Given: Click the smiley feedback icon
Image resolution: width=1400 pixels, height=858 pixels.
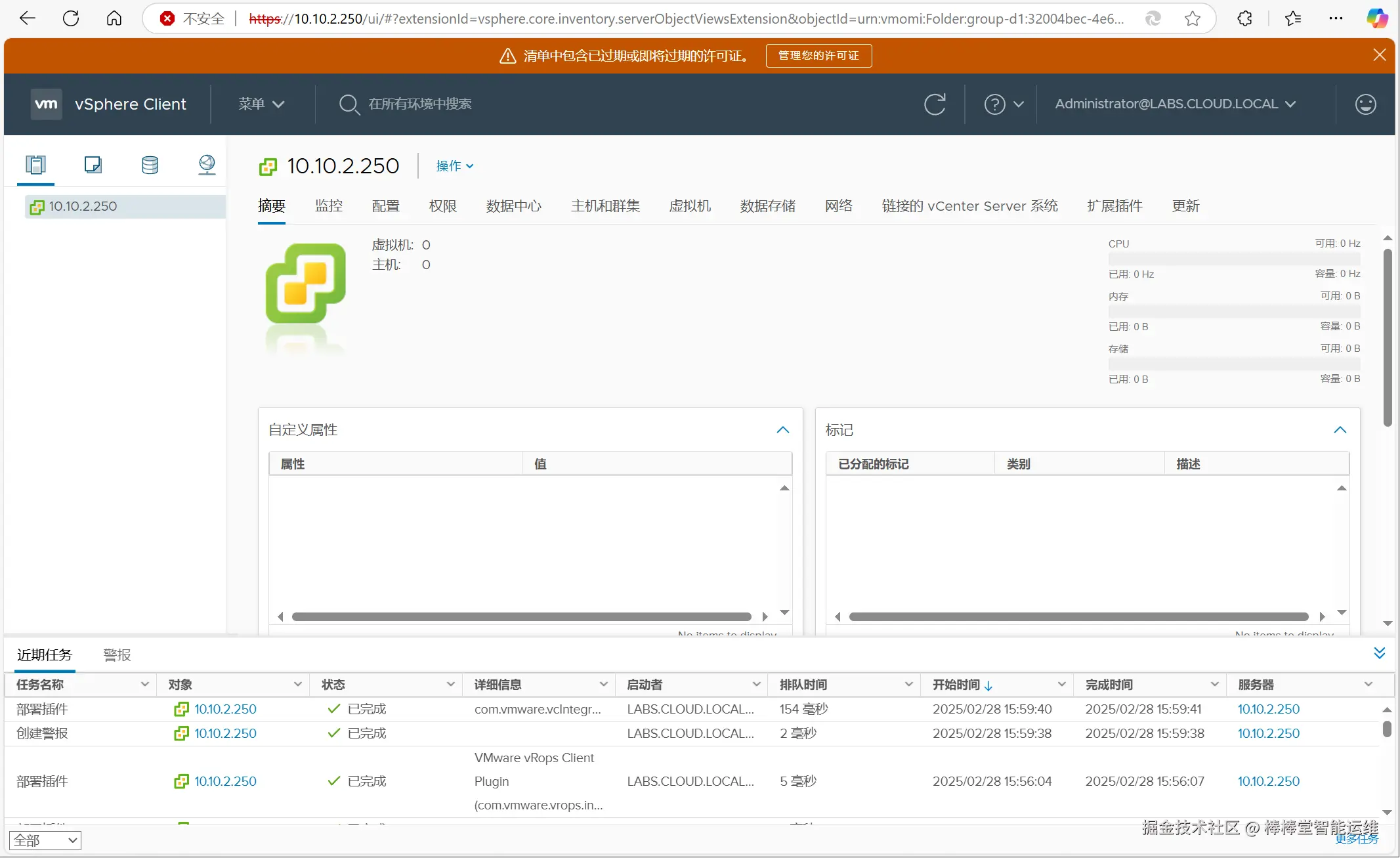Looking at the screenshot, I should pos(1365,104).
